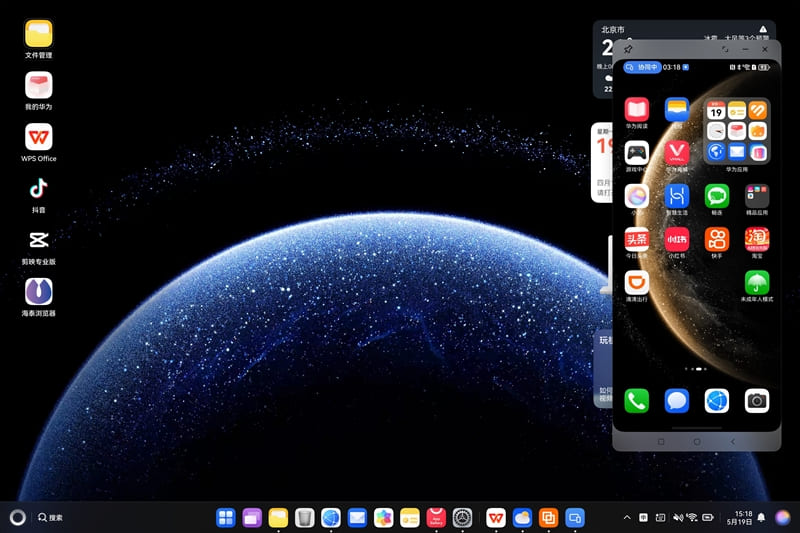Click the 协同中 status pill
Screen dimensions: 800x533
(x=642, y=67)
